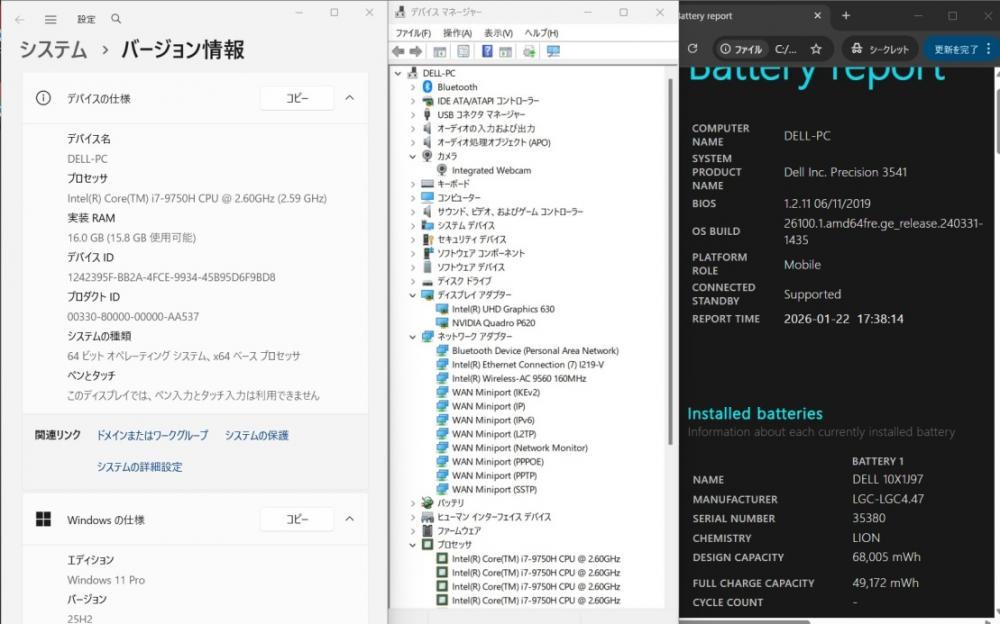Click the Bluetooth icon in device tree
Viewport: 1000px width, 624px height.
pyautogui.click(x=427, y=87)
